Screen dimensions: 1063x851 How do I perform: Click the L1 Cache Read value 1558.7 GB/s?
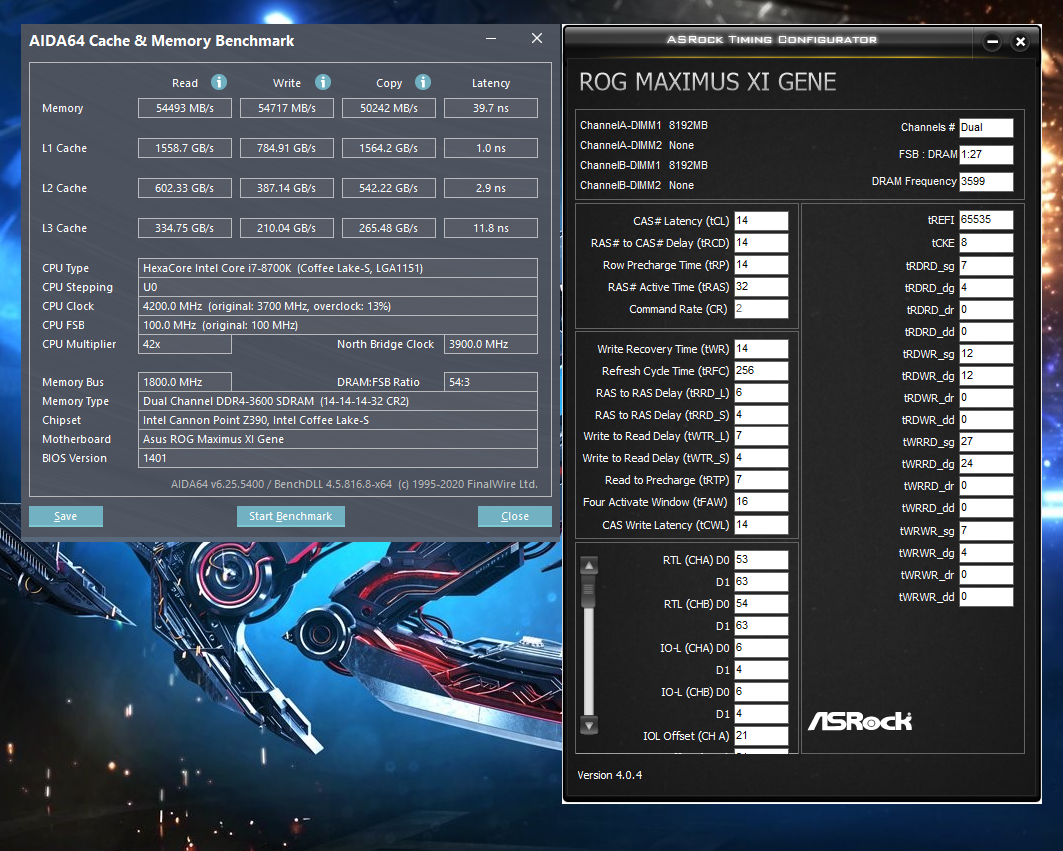184,148
